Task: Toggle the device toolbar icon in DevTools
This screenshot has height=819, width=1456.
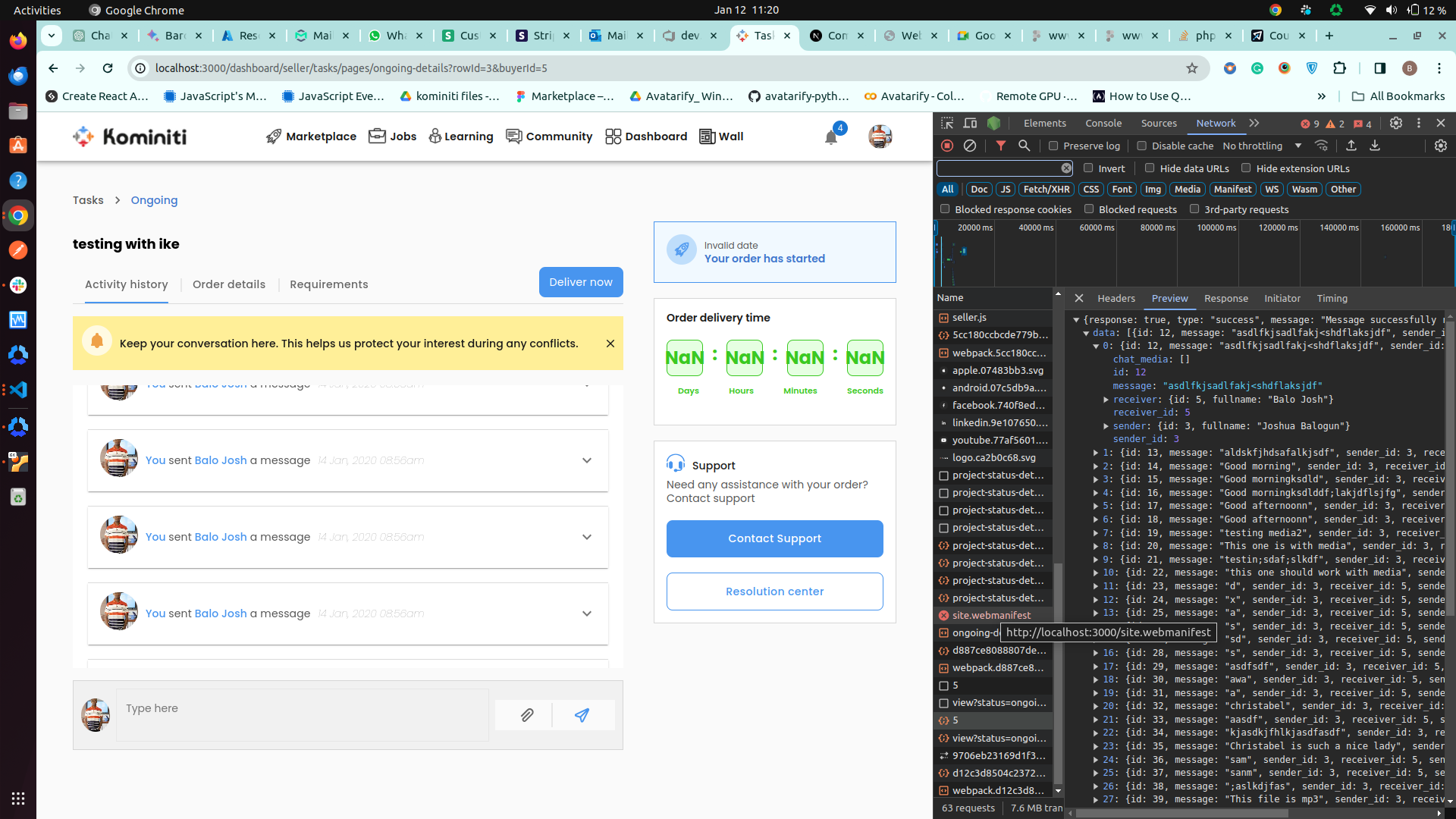Action: click(x=970, y=123)
